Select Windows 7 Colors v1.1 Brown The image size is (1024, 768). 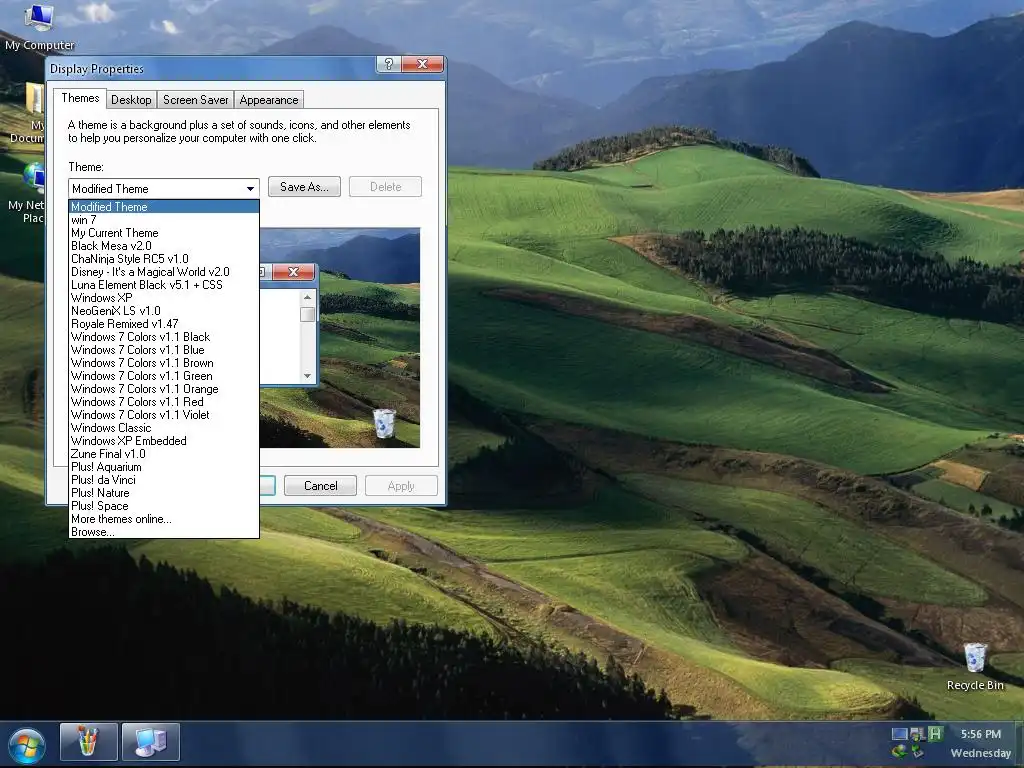[x=164, y=363]
